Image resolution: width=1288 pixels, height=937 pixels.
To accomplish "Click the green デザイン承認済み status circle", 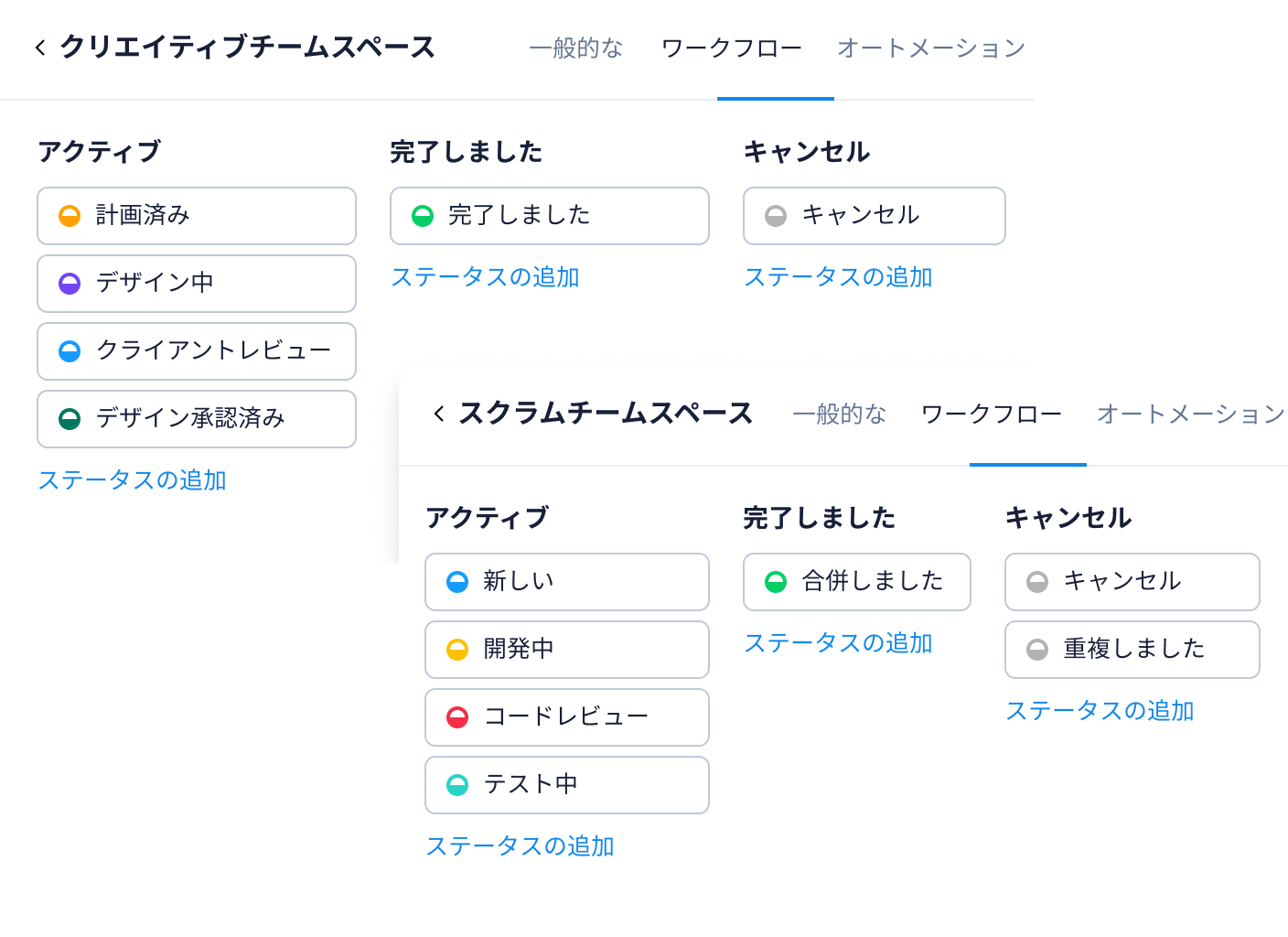I will point(68,419).
